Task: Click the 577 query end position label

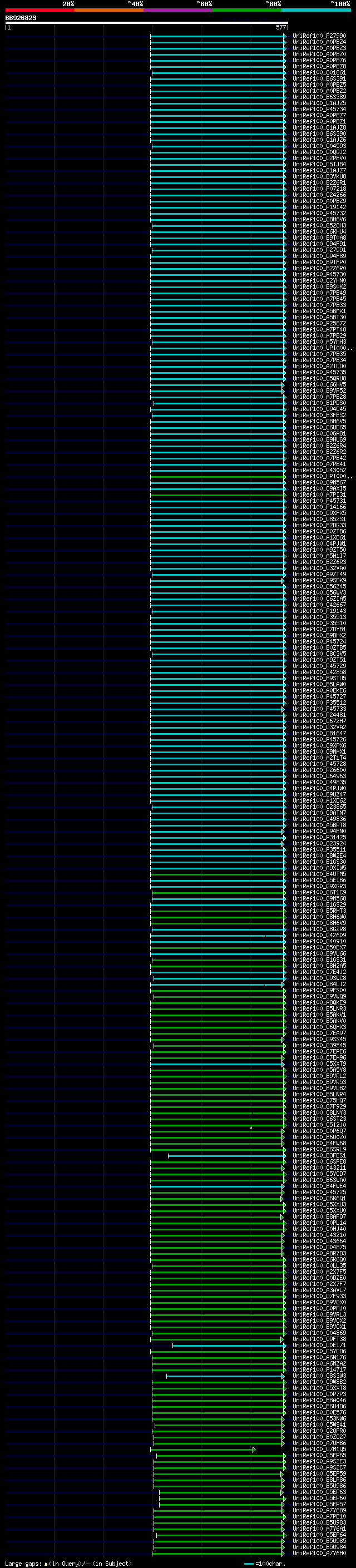Action: click(281, 27)
